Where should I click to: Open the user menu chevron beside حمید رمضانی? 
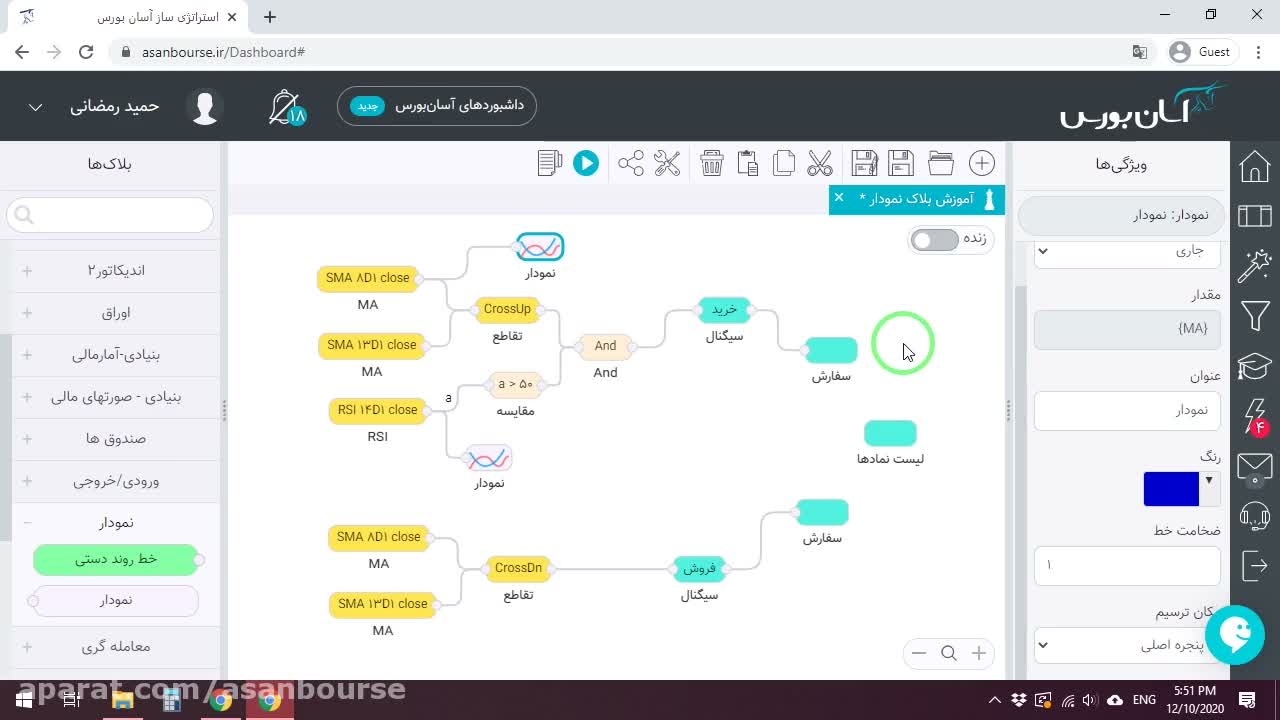[x=35, y=107]
